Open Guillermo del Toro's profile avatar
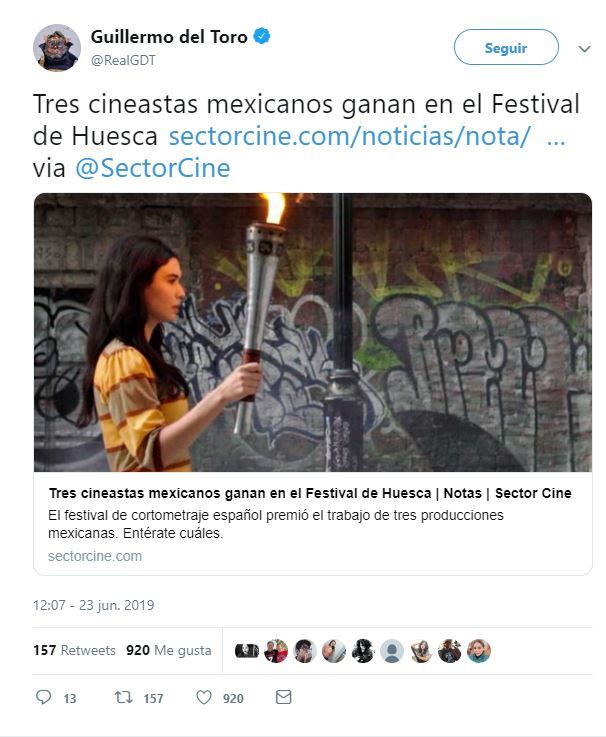The height and width of the screenshot is (737, 606). click(x=57, y=48)
